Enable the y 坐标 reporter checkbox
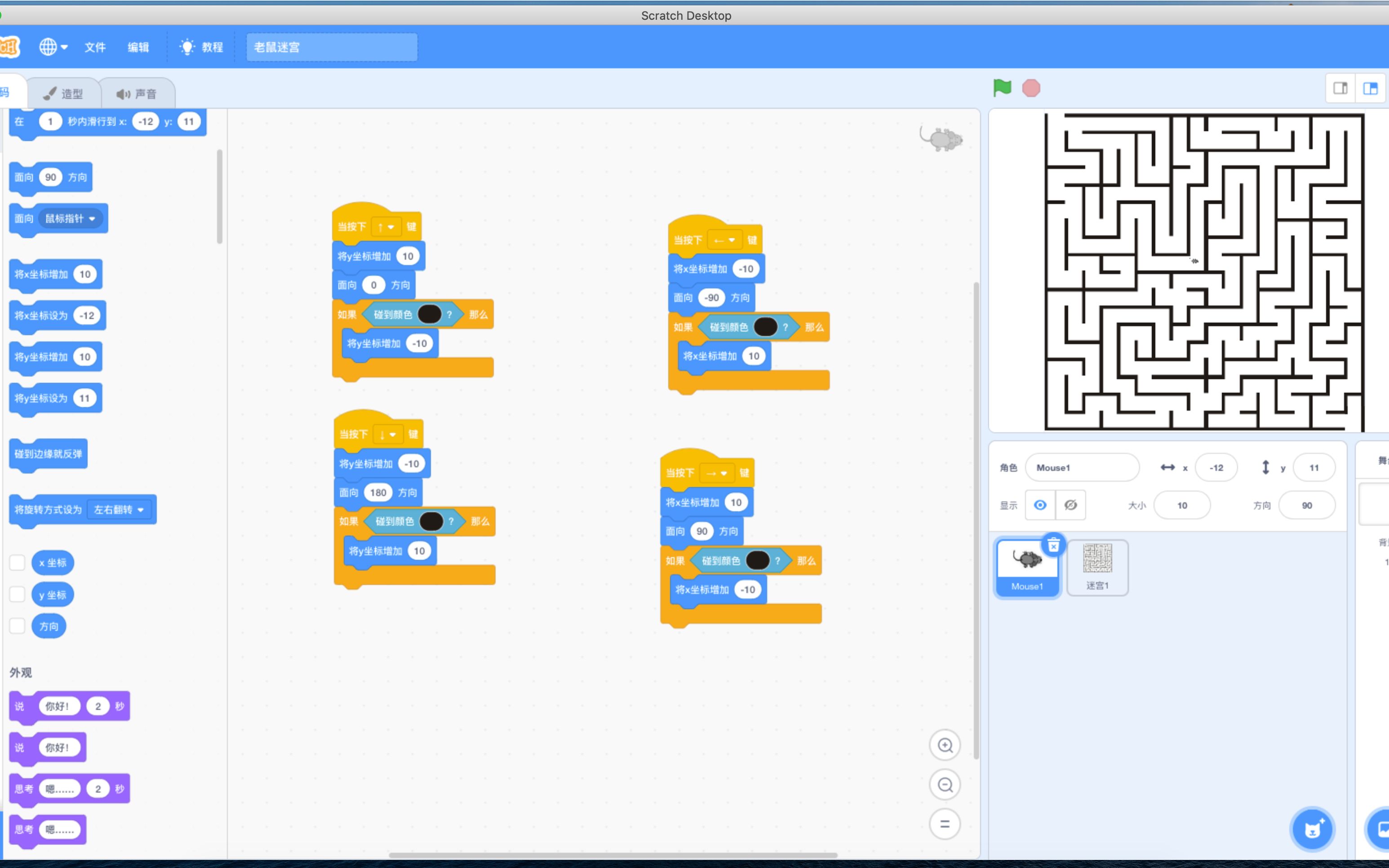This screenshot has height=868, width=1389. coord(17,594)
